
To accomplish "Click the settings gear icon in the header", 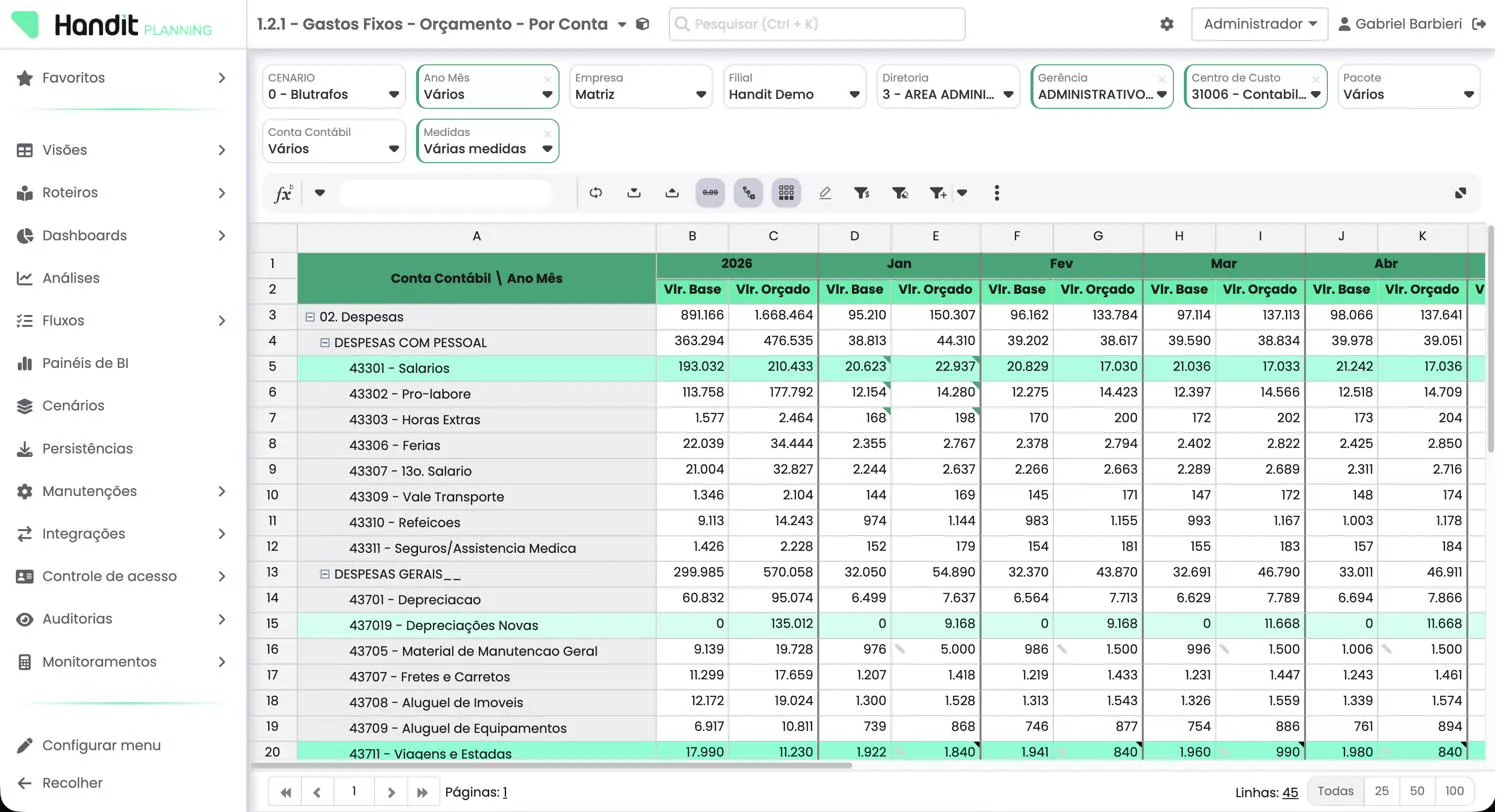I will 1167,24.
